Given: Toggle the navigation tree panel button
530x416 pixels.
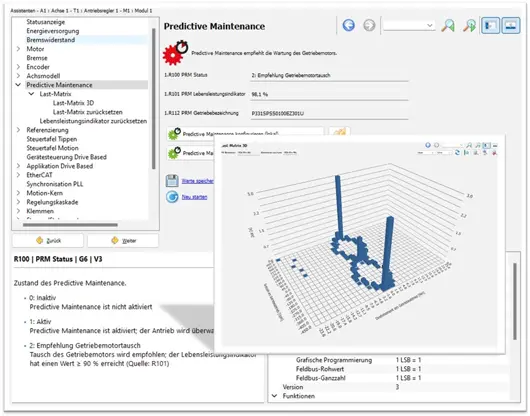Looking at the screenshot, I should (490, 25).
